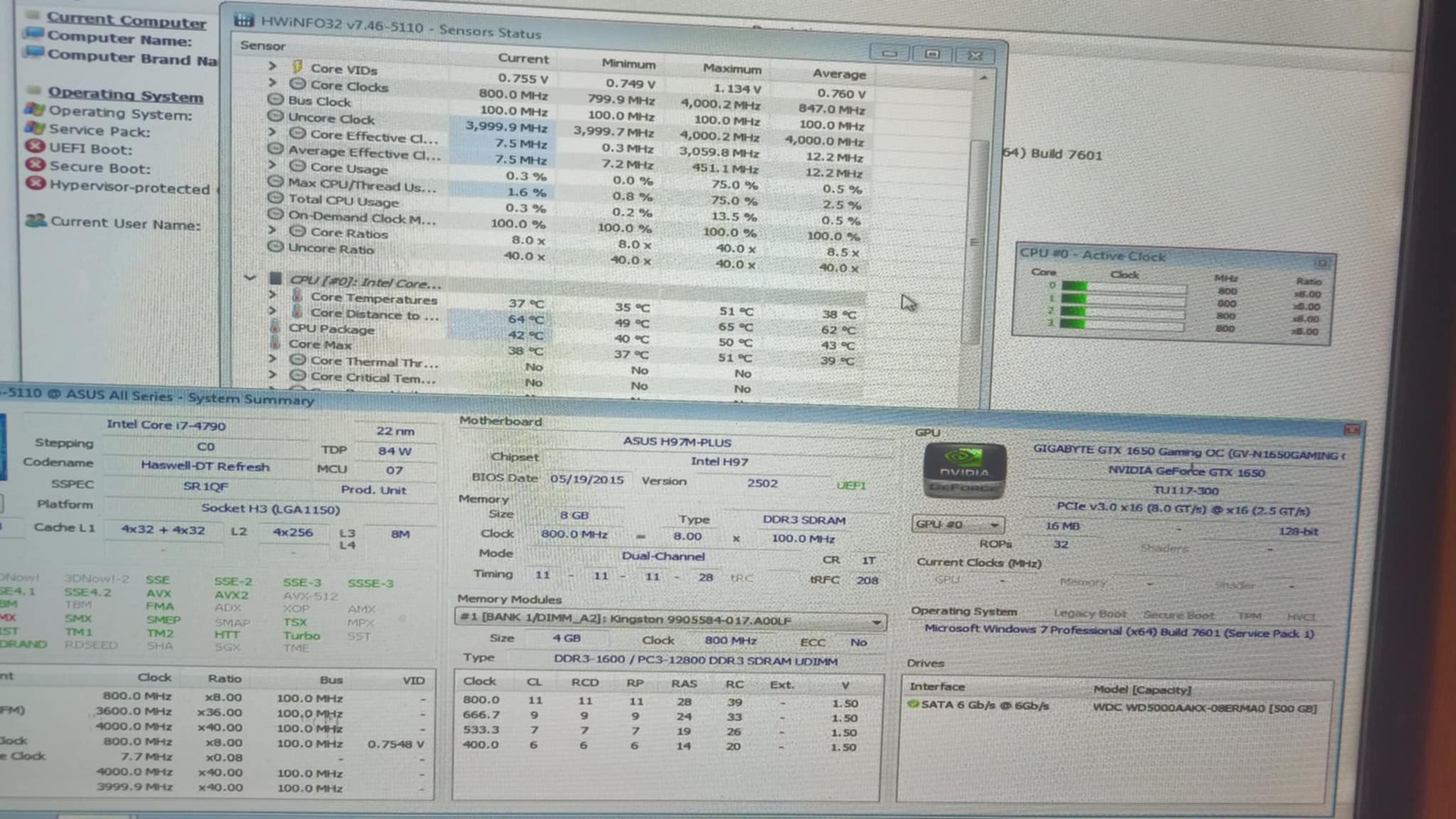
Task: Click the Core VIDs voltage icon
Action: [297, 67]
